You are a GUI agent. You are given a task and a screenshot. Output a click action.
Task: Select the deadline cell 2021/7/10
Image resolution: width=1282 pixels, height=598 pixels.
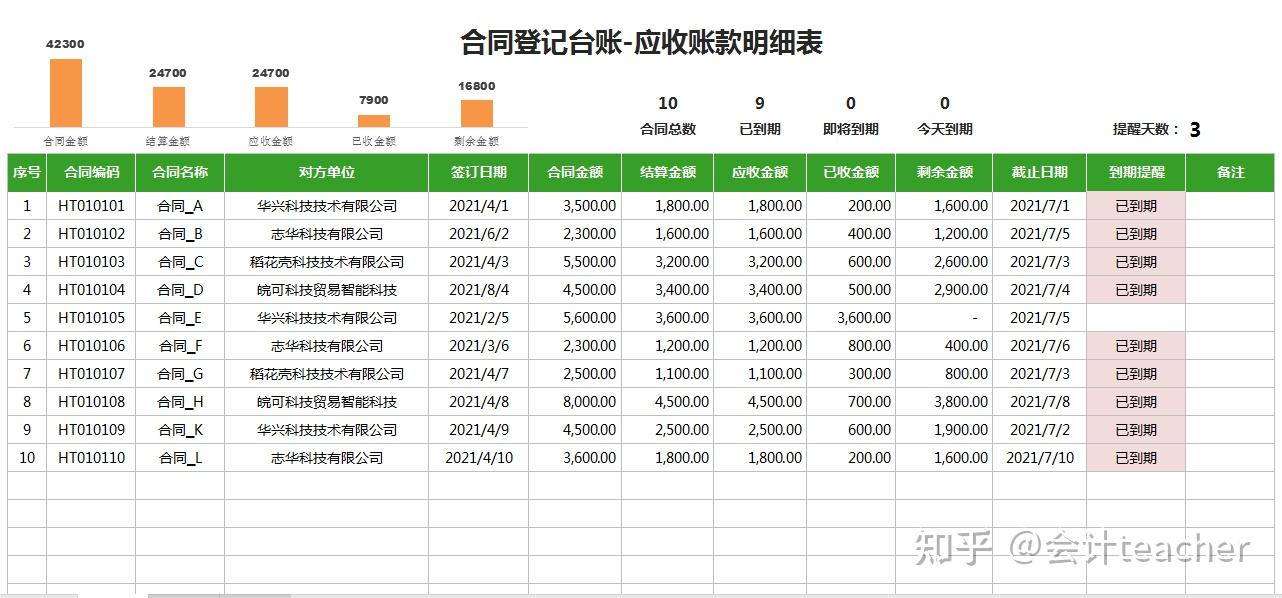click(x=1040, y=458)
